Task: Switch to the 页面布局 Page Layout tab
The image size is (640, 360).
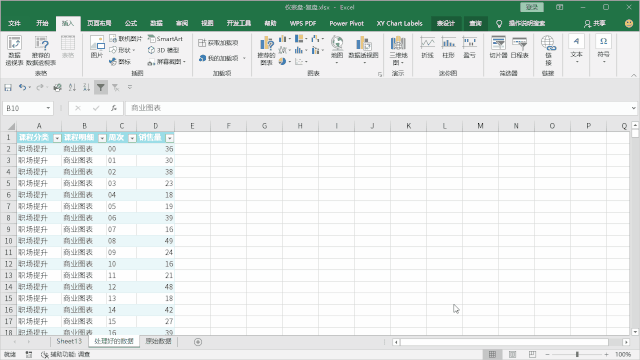Action: tap(99, 23)
